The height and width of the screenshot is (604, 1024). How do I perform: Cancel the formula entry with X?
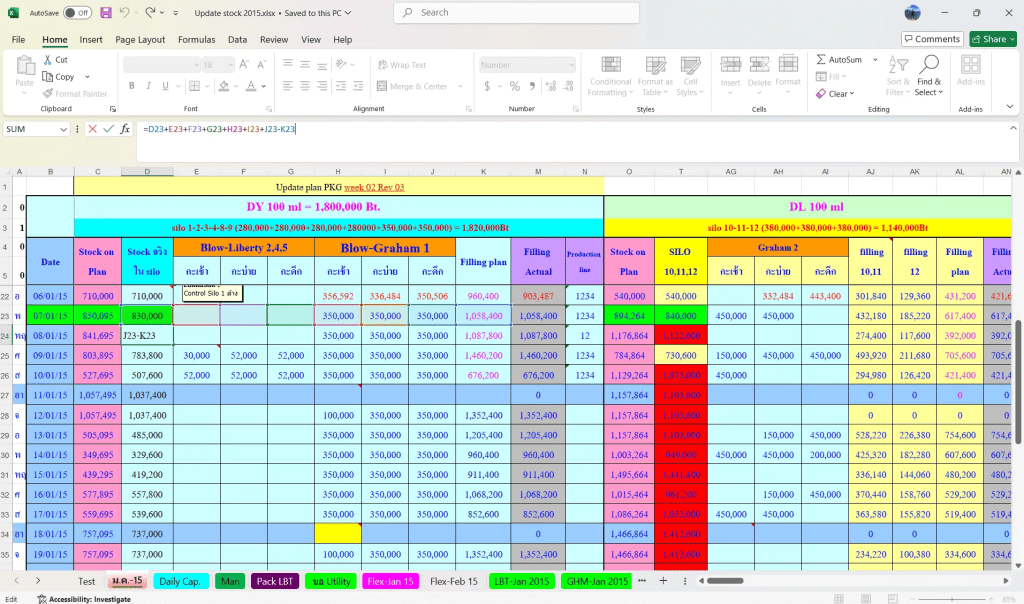pos(92,129)
